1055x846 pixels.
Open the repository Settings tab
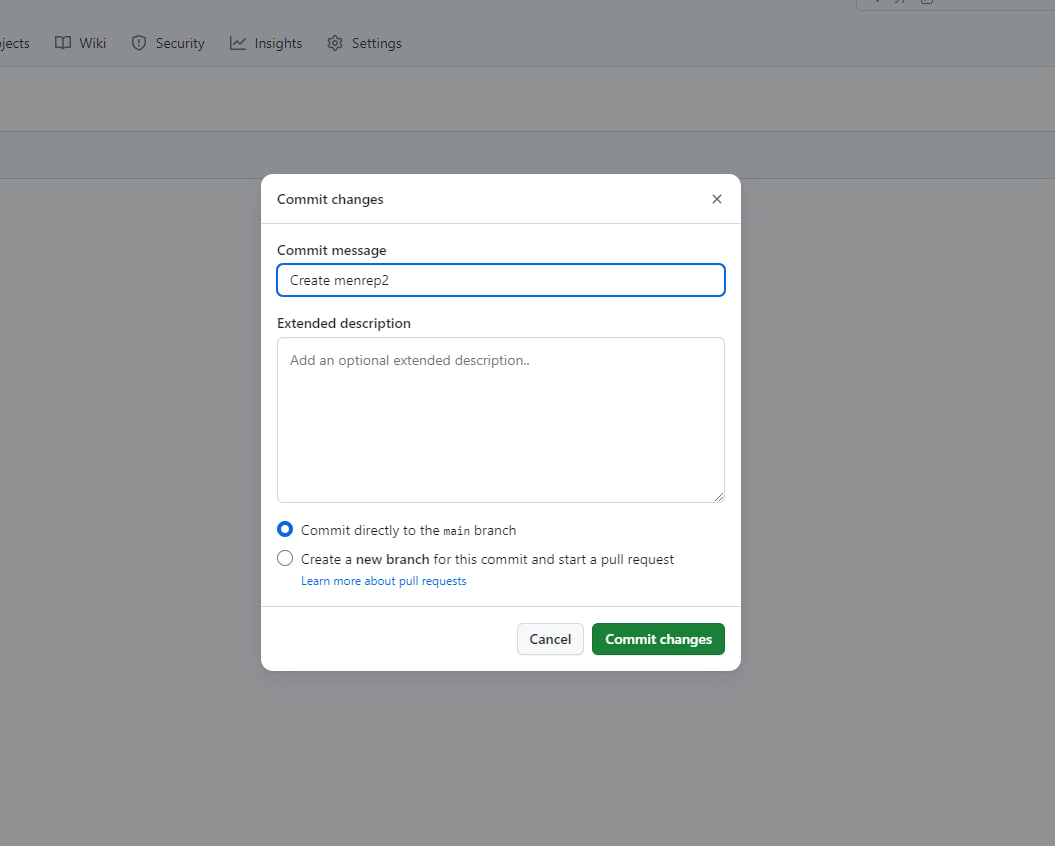tap(376, 43)
